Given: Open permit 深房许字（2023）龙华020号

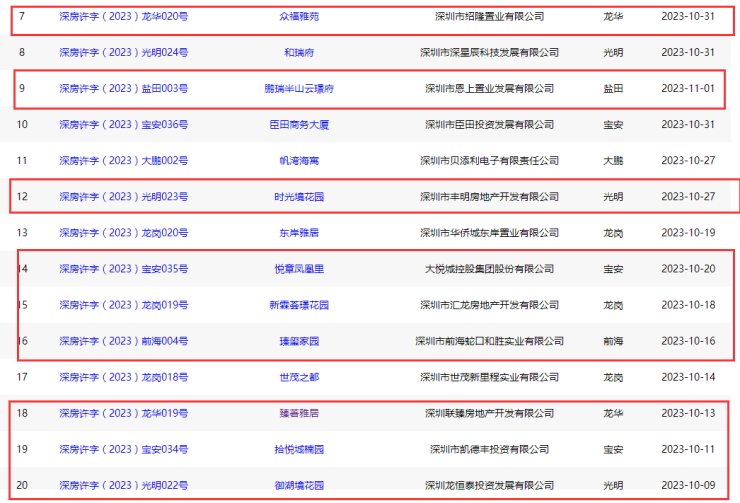Looking at the screenshot, I should click(x=124, y=17).
